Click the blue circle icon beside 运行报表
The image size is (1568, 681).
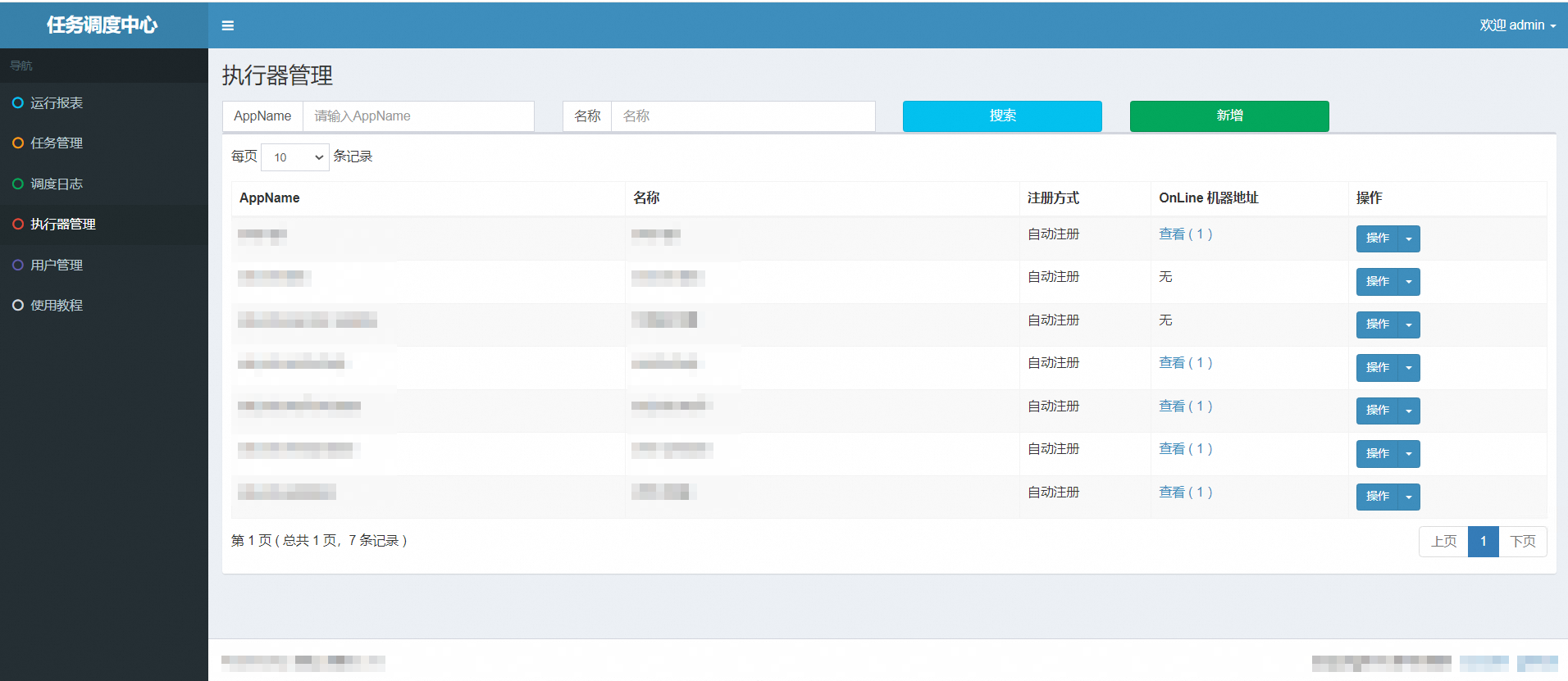tap(17, 102)
